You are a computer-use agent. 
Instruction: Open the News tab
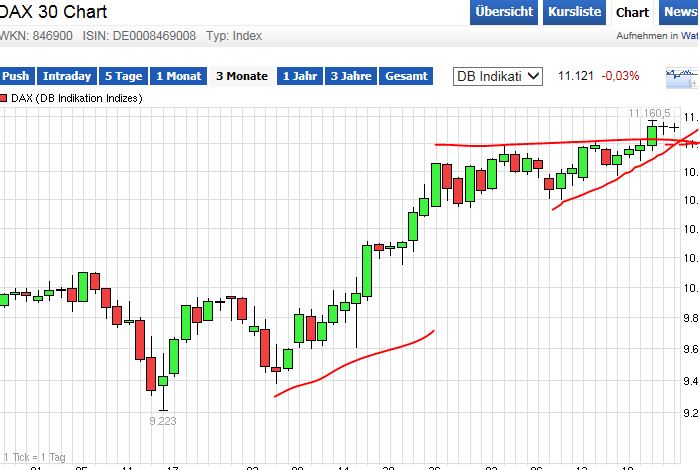coord(679,12)
